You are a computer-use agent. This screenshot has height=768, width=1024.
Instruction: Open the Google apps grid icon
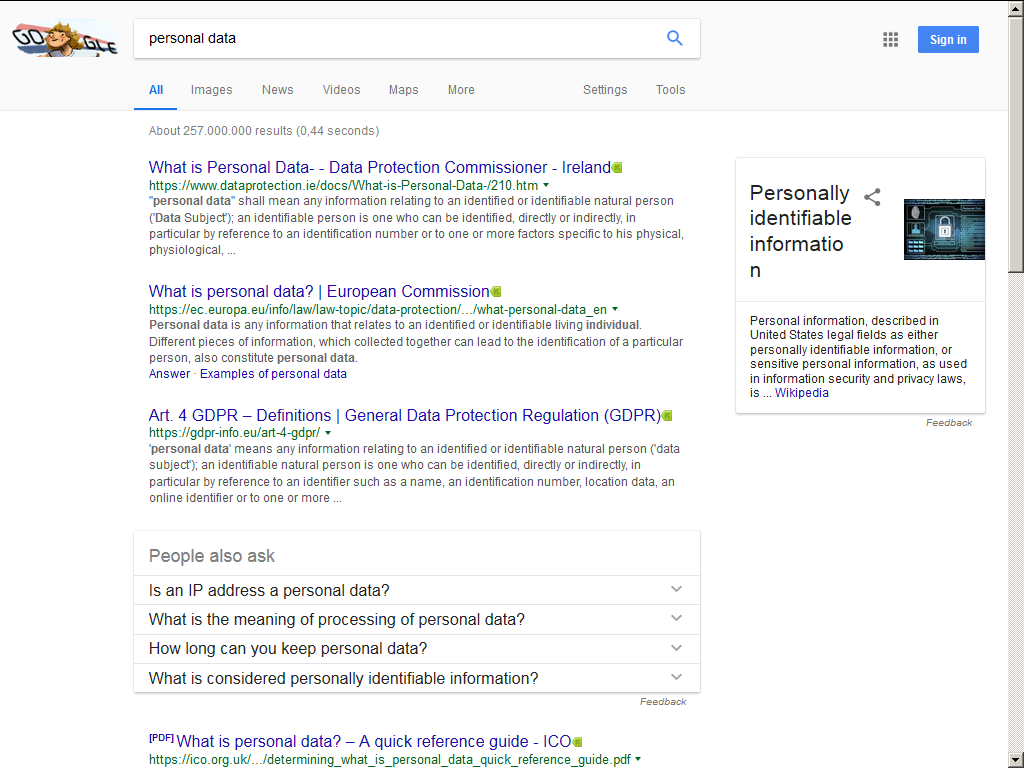890,39
